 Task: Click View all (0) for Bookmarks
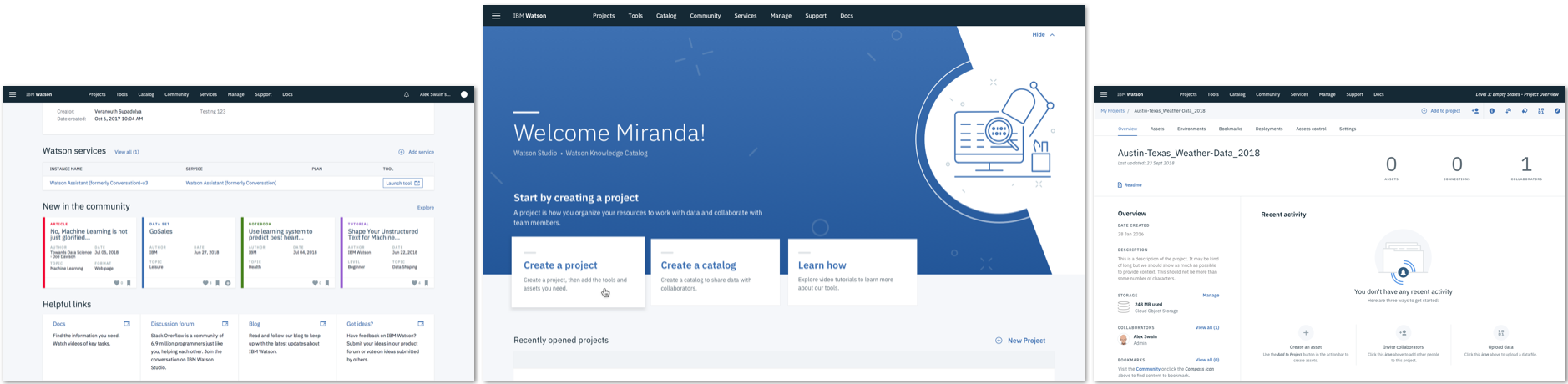click(1207, 360)
